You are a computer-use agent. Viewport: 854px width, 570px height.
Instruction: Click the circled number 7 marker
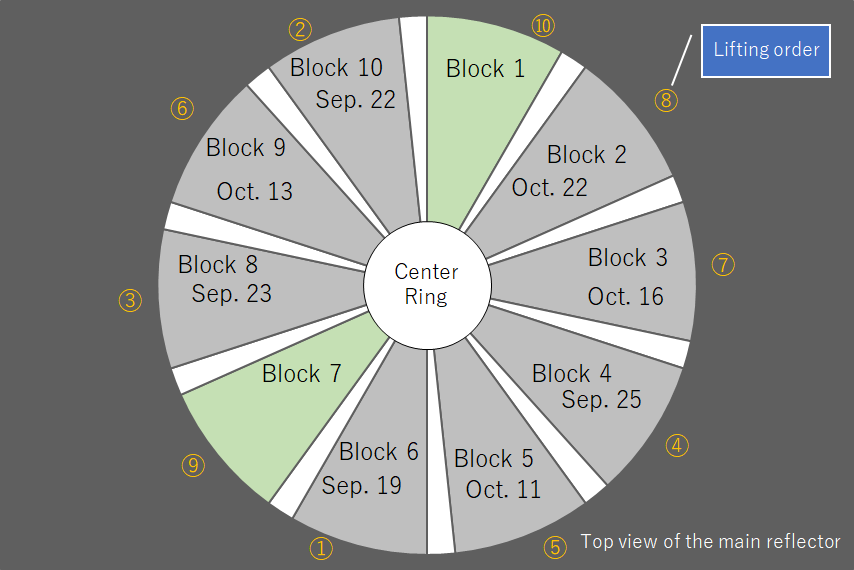(723, 265)
